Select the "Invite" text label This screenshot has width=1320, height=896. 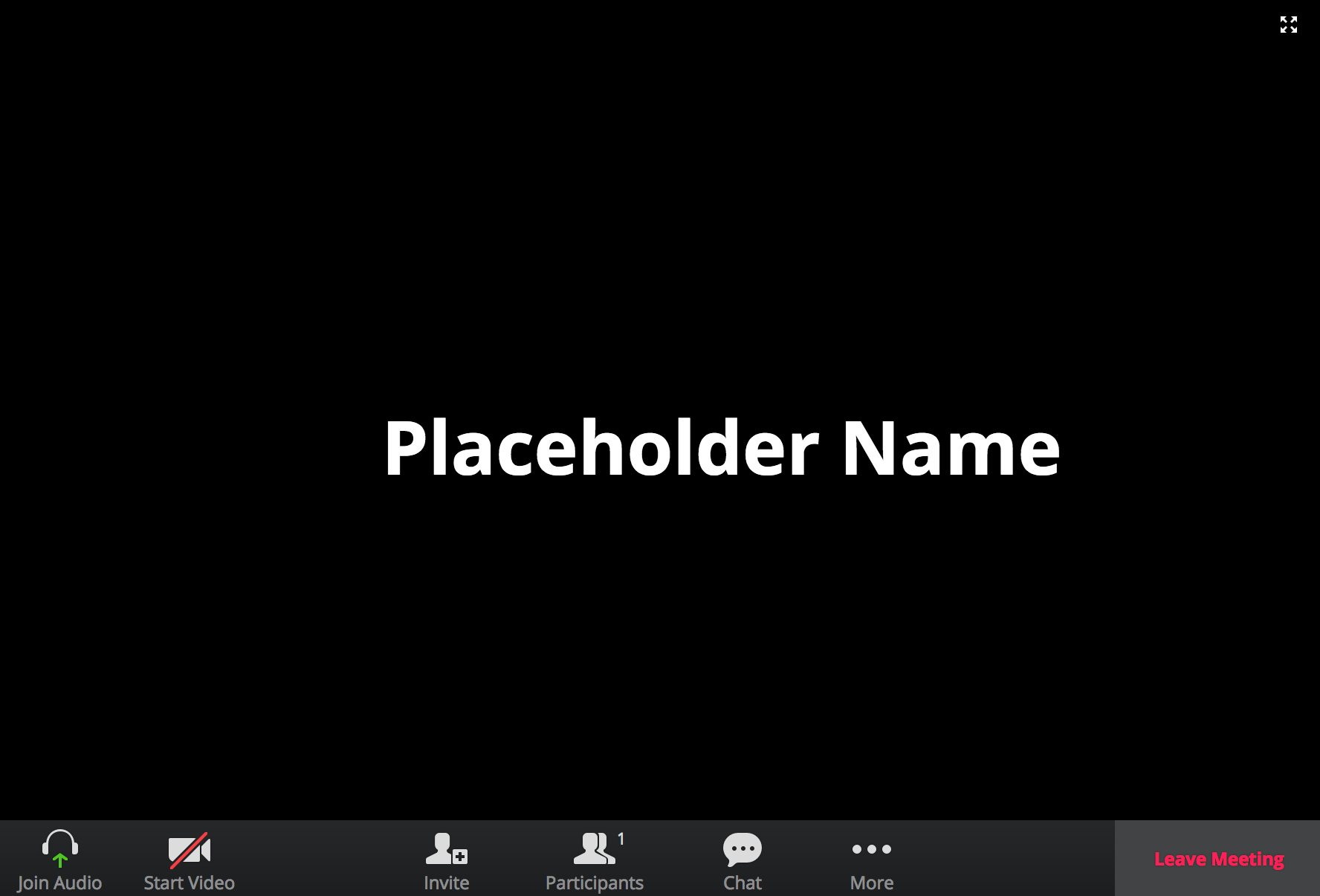446,883
